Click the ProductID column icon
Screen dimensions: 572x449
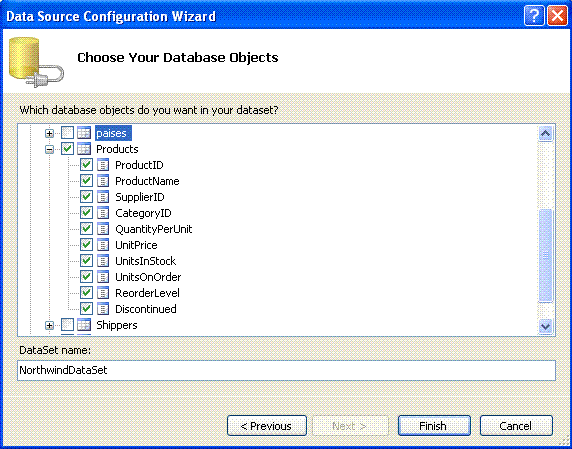103,165
